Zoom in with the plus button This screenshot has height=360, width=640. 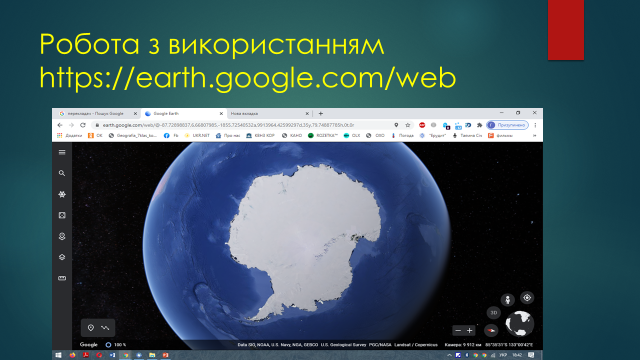(x=470, y=330)
